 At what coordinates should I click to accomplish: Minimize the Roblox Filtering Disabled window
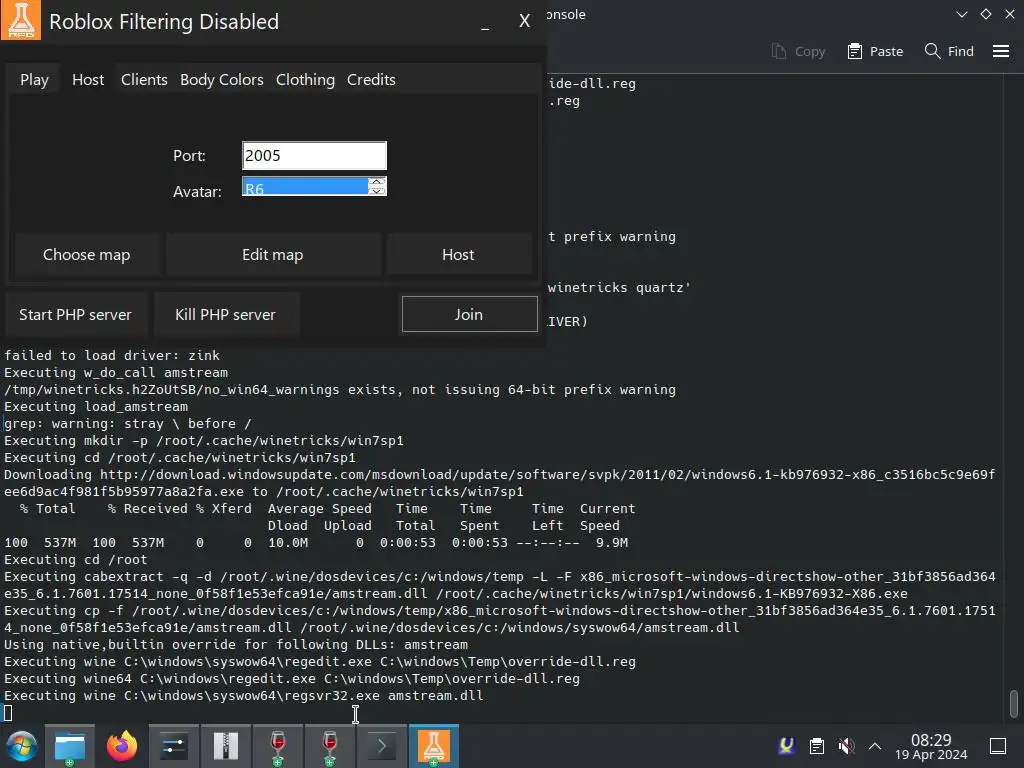(485, 26)
